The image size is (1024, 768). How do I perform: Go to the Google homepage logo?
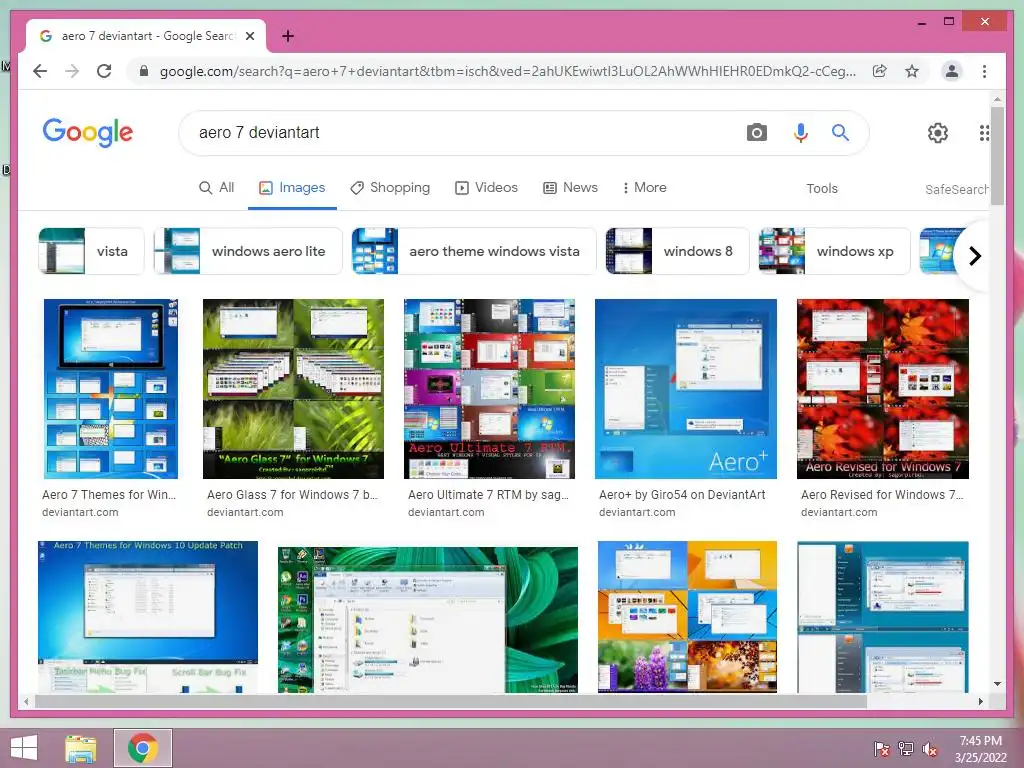click(88, 133)
